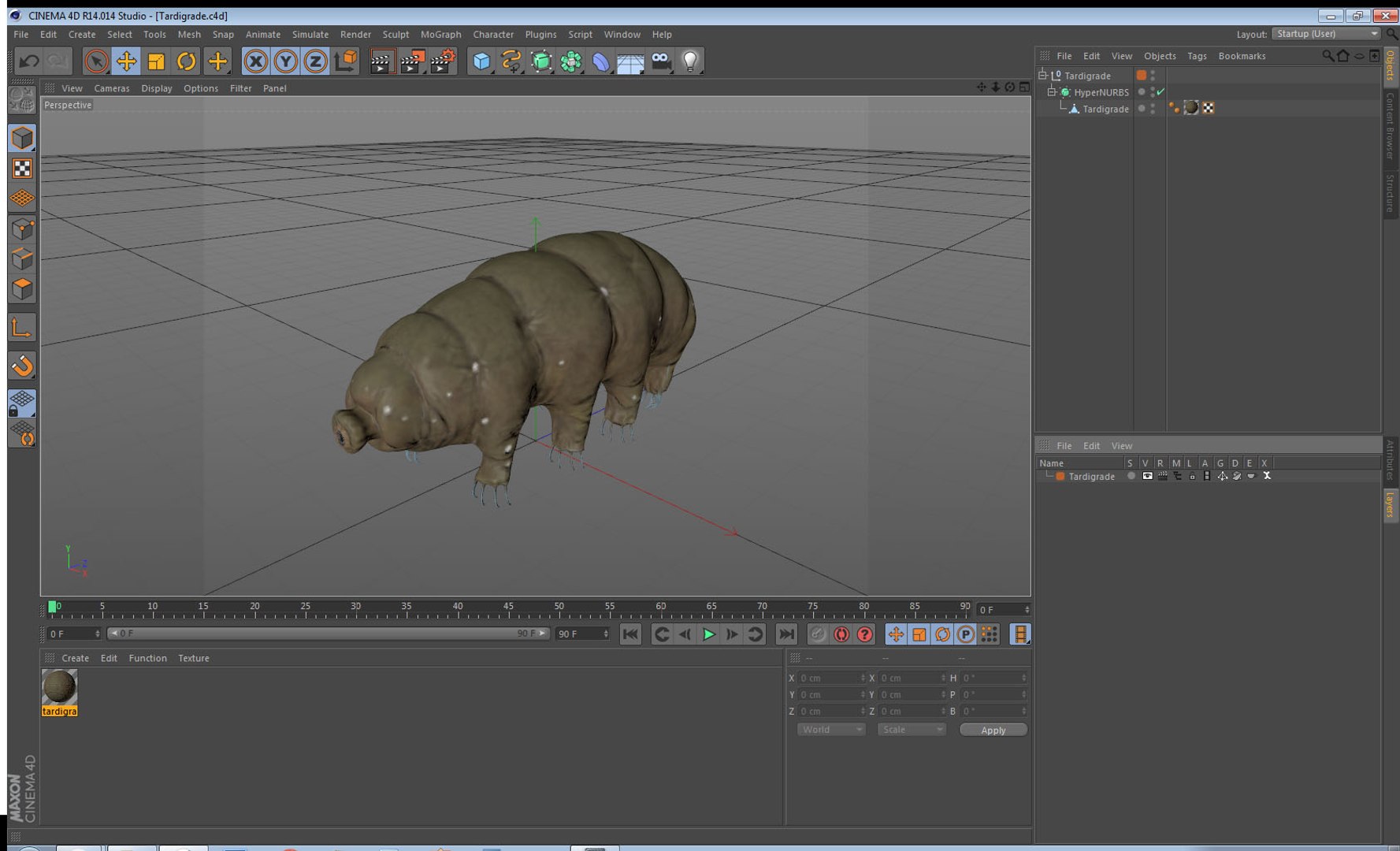Click Render Active View clapperboard icon

coord(381,61)
